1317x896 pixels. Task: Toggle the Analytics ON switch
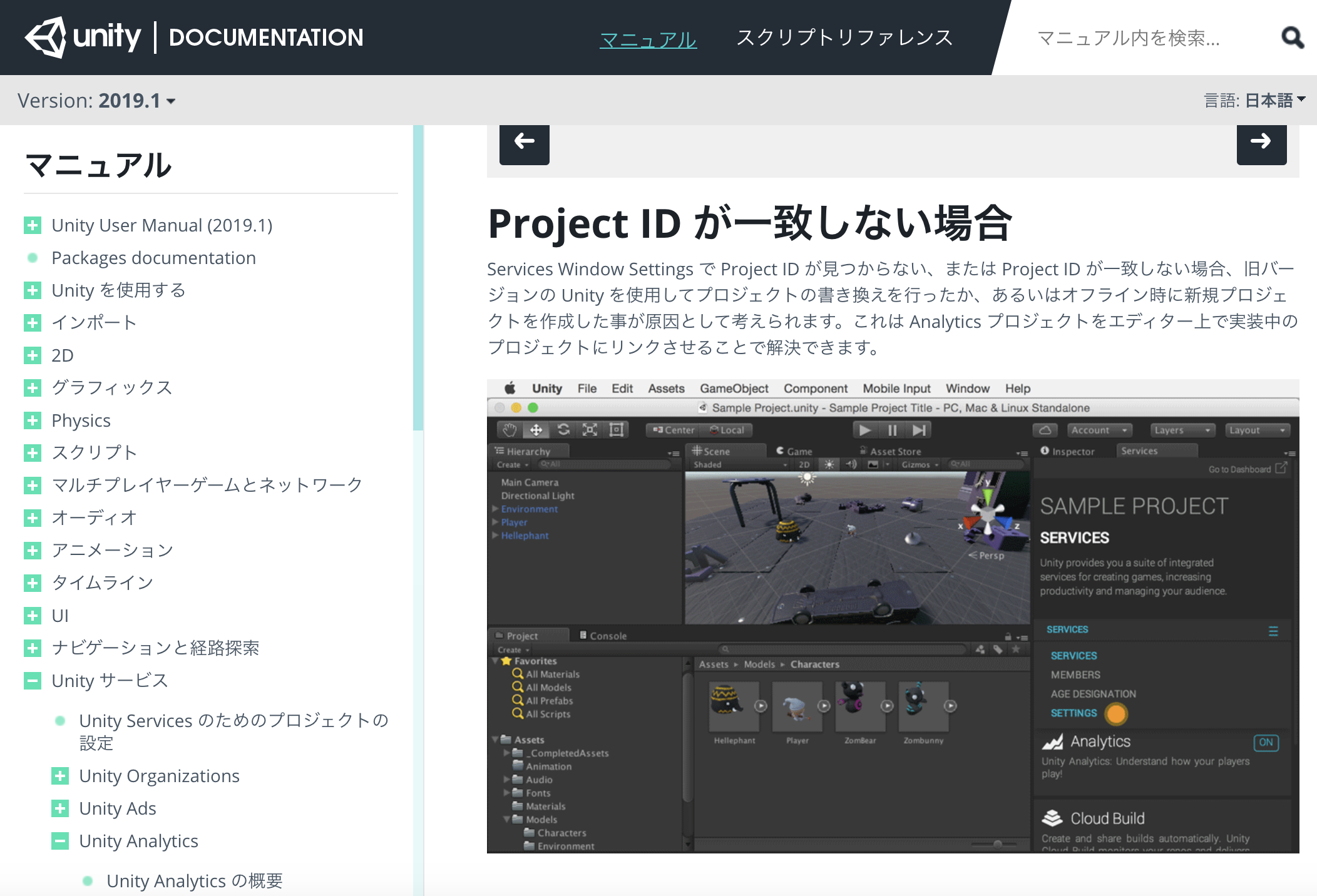click(1266, 742)
